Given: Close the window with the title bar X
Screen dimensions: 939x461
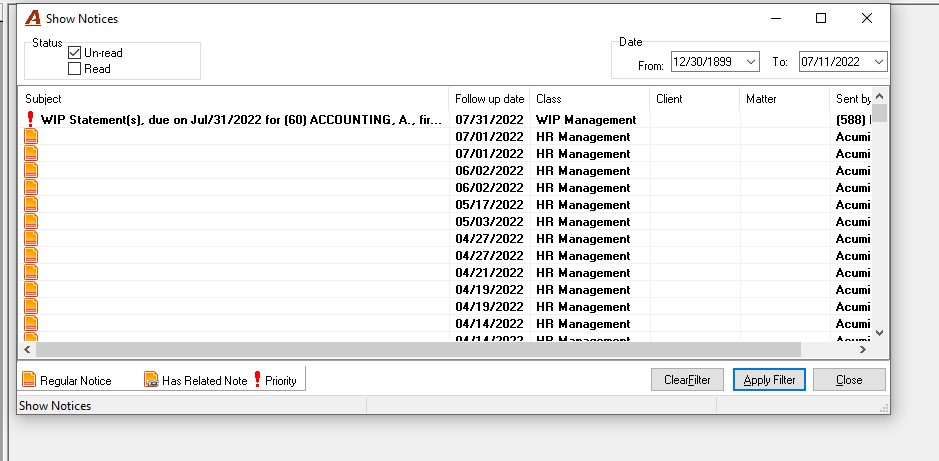Looking at the screenshot, I should click(867, 19).
